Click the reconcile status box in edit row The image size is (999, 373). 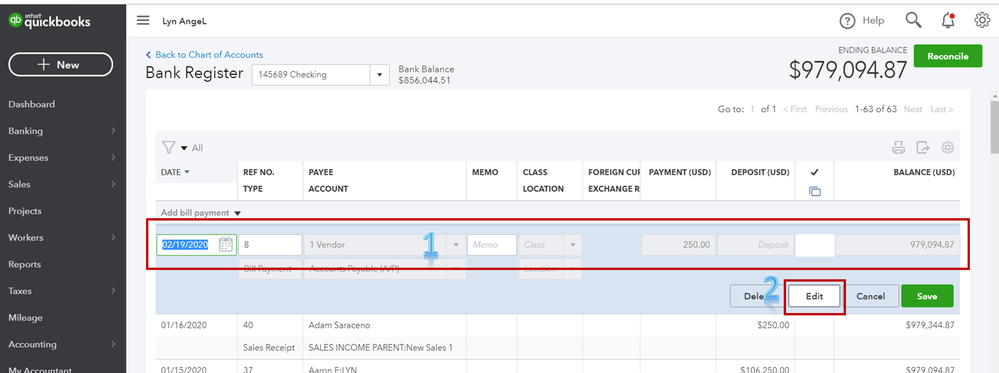(815, 245)
